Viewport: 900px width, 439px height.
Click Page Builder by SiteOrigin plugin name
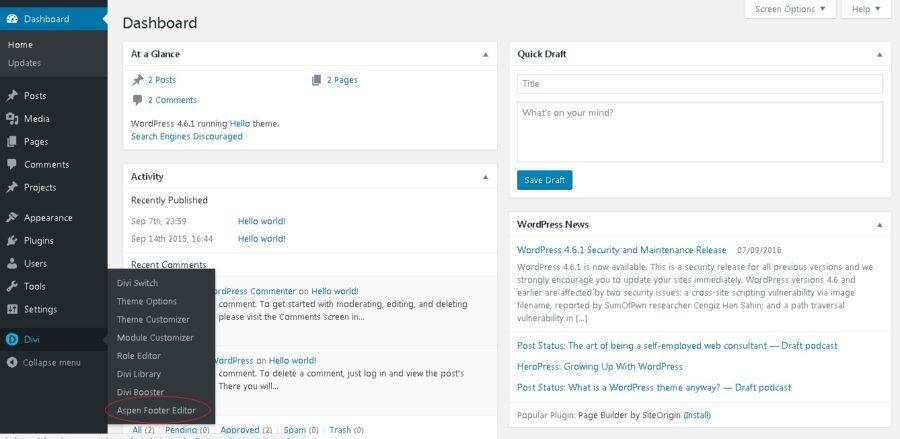tap(630, 415)
